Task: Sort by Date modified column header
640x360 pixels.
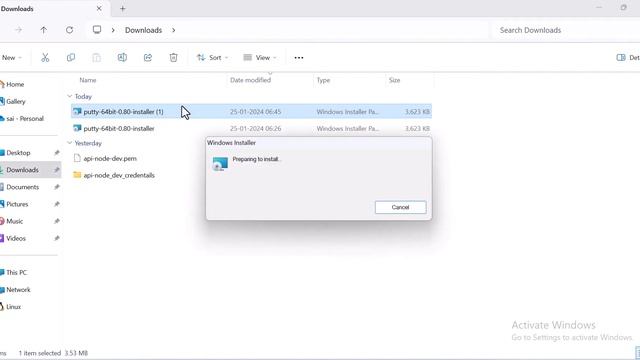Action: [x=250, y=80]
